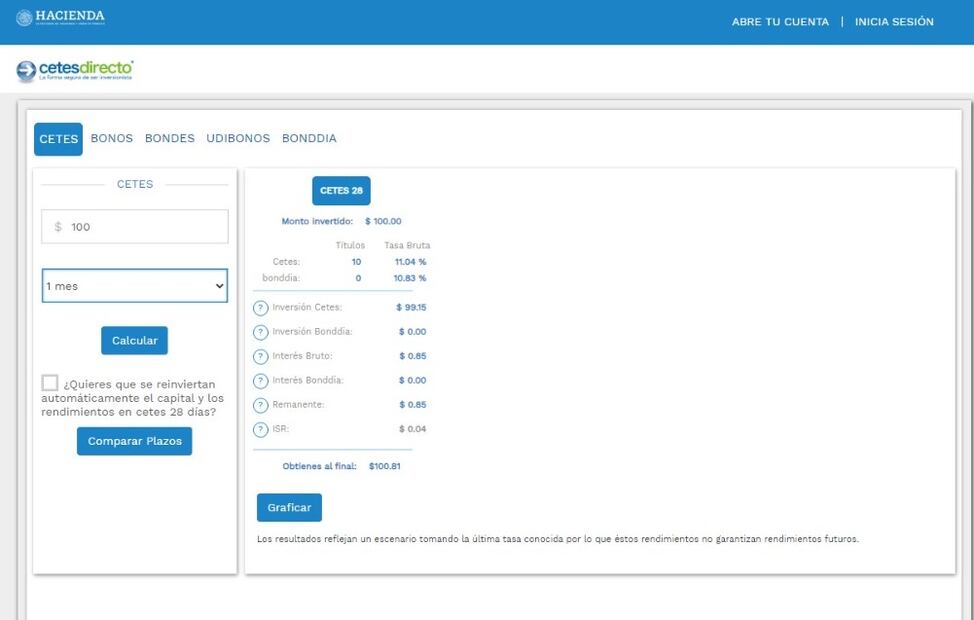
Task: Open help icon beside Interés Bonddia
Action: 261,381
